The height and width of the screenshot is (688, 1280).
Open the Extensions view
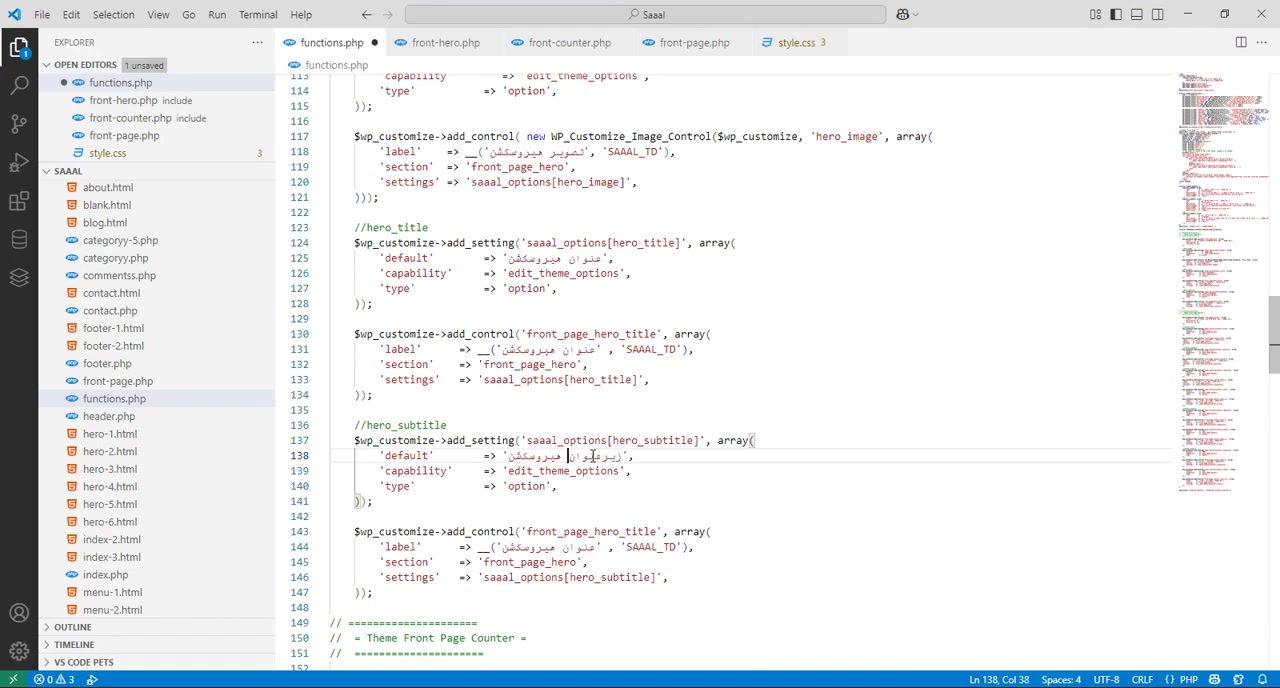coord(19,202)
